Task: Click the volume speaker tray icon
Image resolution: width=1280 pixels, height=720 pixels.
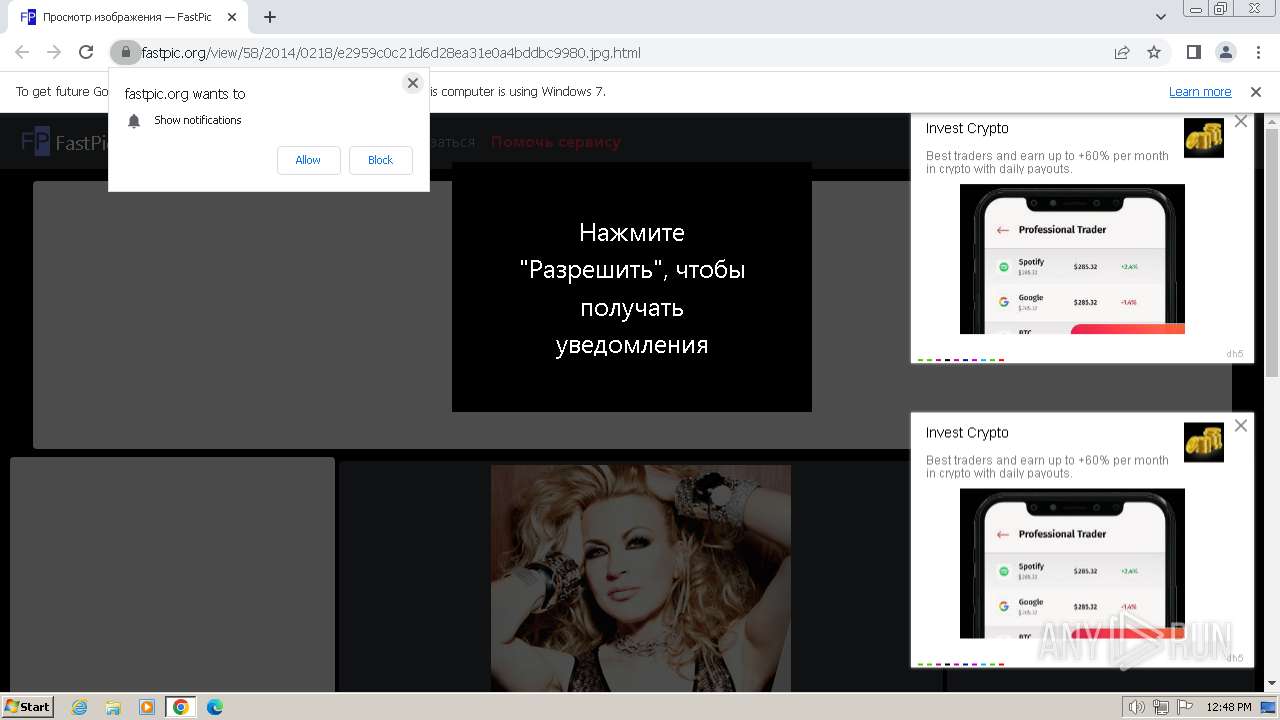Action: [x=1137, y=707]
